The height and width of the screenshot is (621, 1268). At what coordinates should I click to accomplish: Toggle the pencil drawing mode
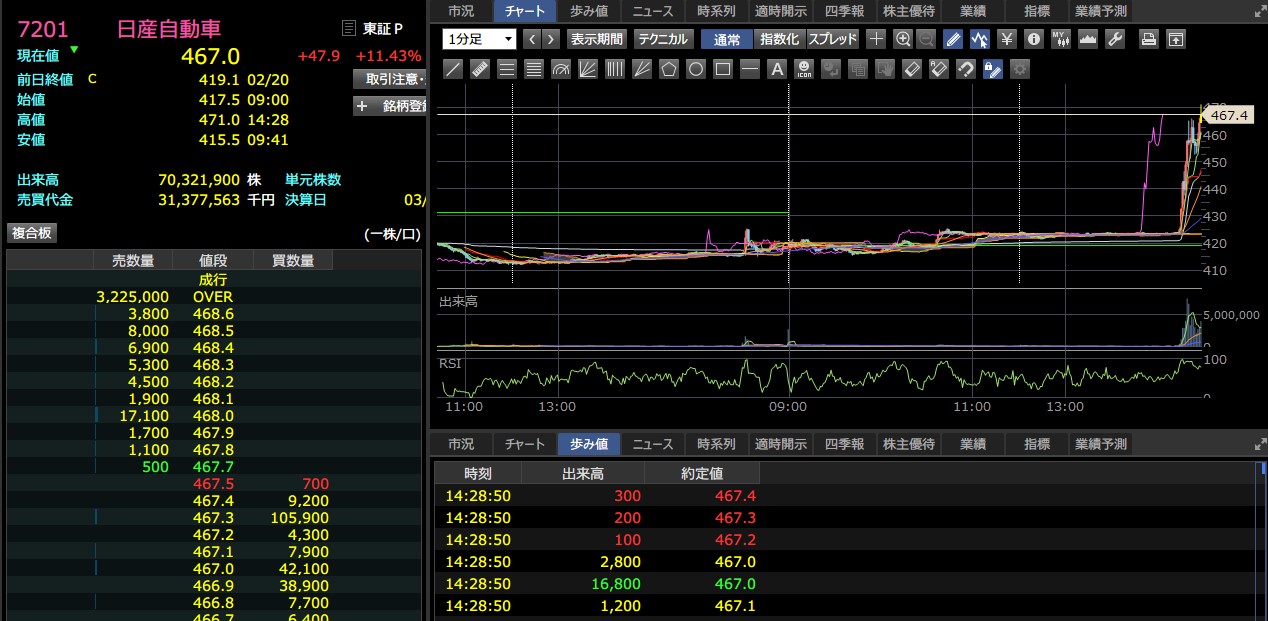pos(953,39)
